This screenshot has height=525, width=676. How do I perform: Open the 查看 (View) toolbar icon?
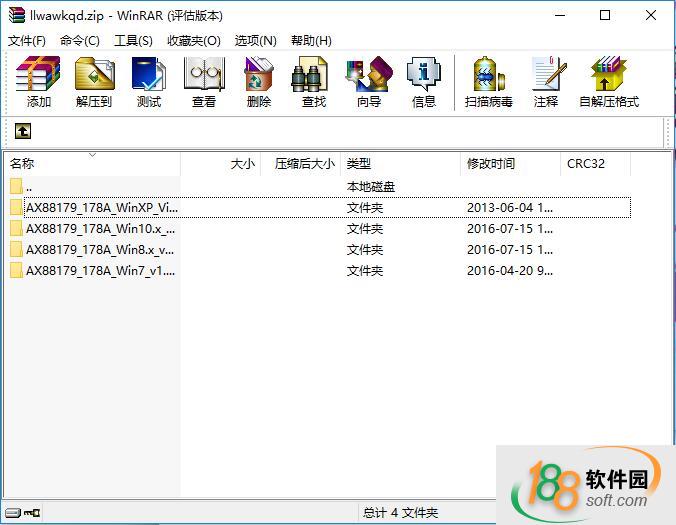tap(204, 82)
